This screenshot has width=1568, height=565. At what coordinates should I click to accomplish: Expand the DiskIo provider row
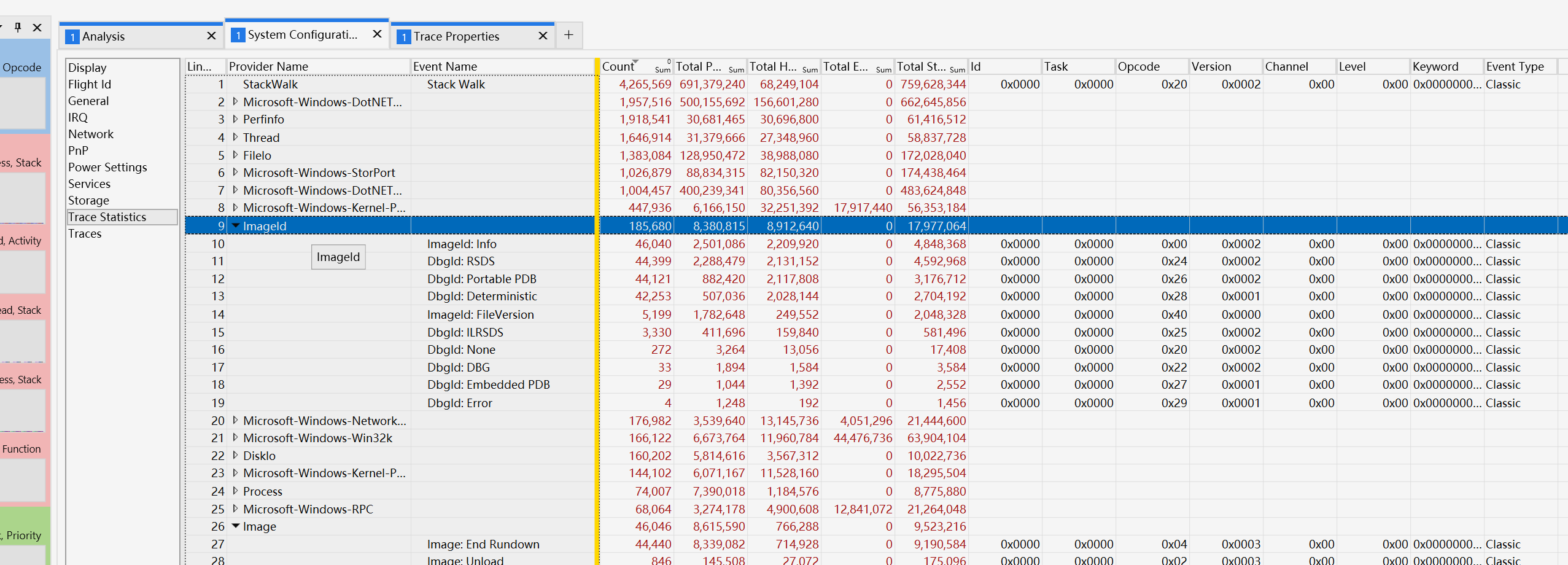click(235, 456)
